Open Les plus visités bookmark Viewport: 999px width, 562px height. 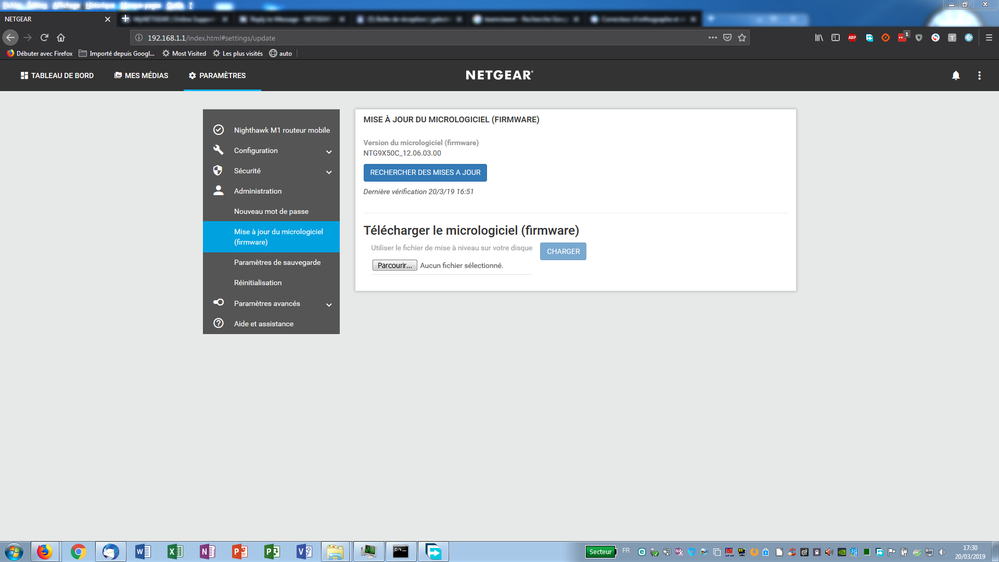coord(238,54)
